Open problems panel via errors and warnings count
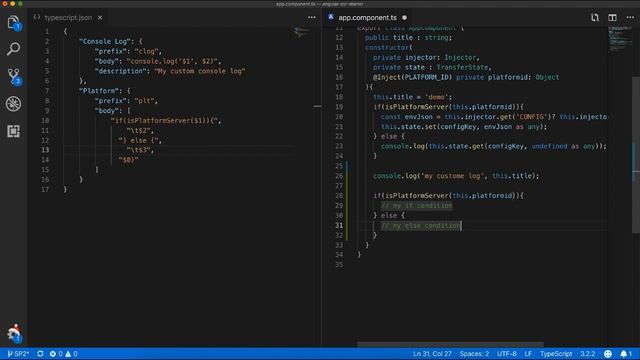Screen dimensions: 640x360 [x=63, y=354]
